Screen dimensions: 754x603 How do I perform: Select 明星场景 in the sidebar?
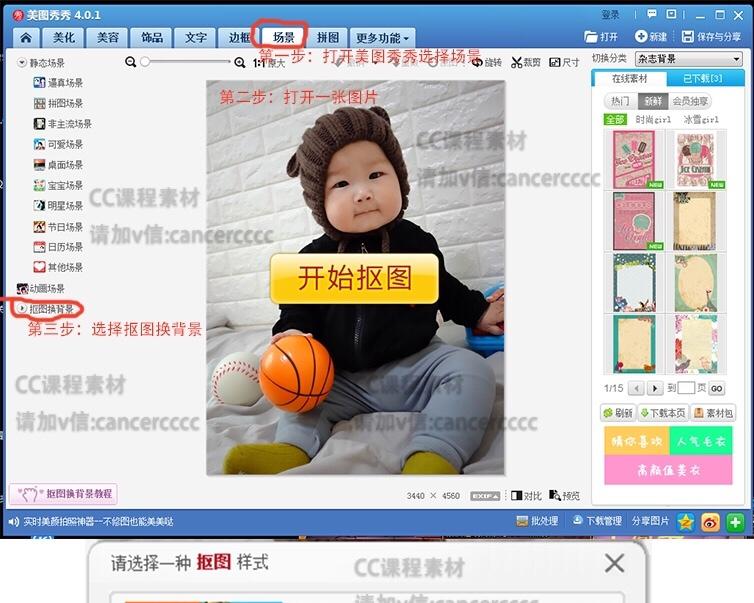click(58, 206)
